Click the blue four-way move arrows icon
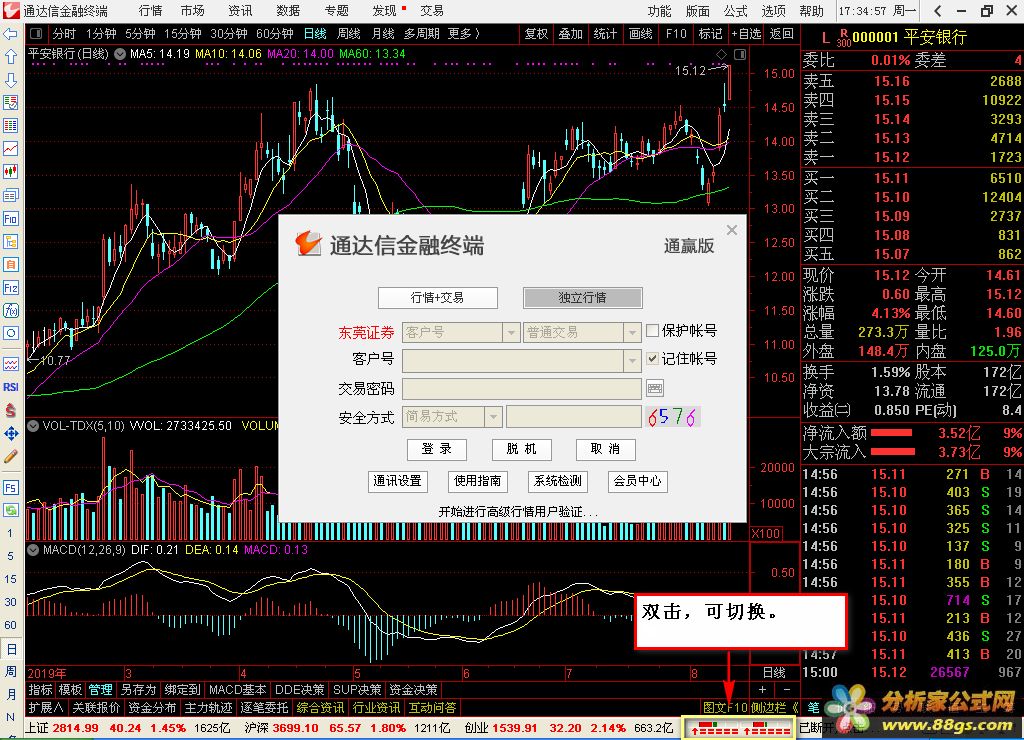This screenshot has width=1024, height=740. (10, 433)
